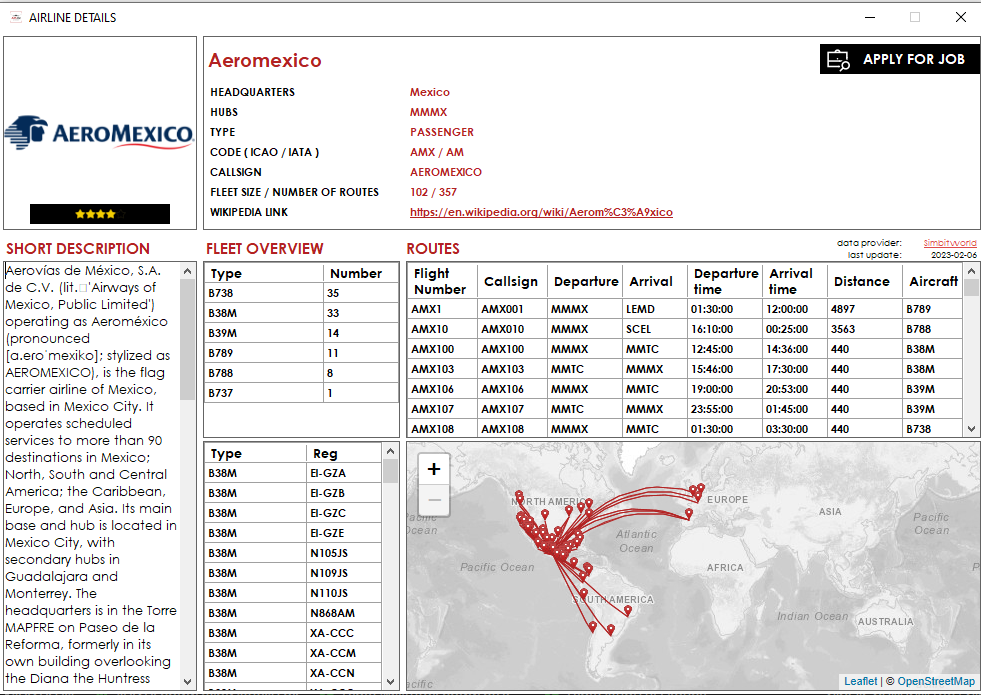Click the routes table scroll down arrow
The width and height of the screenshot is (981, 695).
click(971, 429)
